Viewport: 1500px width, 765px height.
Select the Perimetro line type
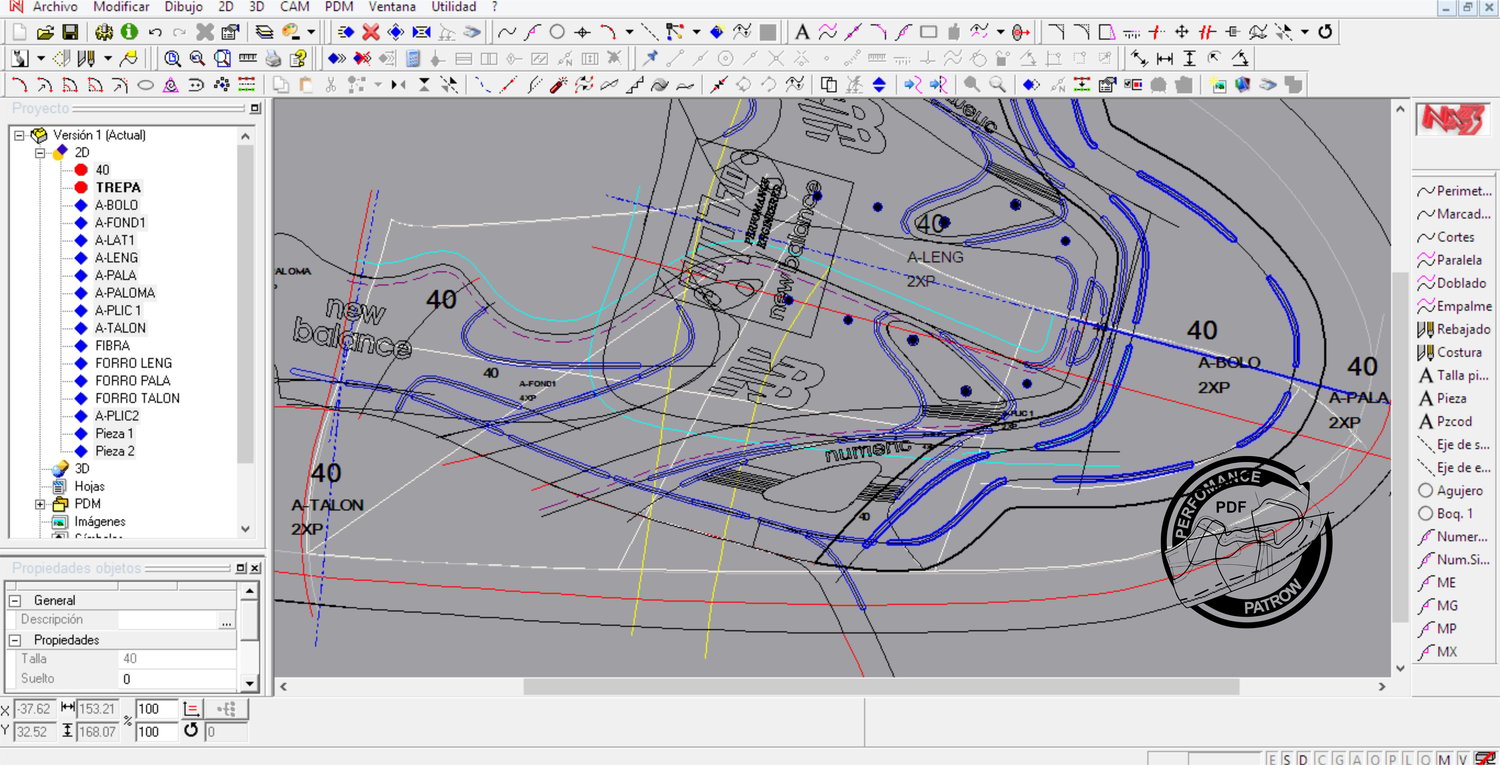pyautogui.click(x=1454, y=191)
